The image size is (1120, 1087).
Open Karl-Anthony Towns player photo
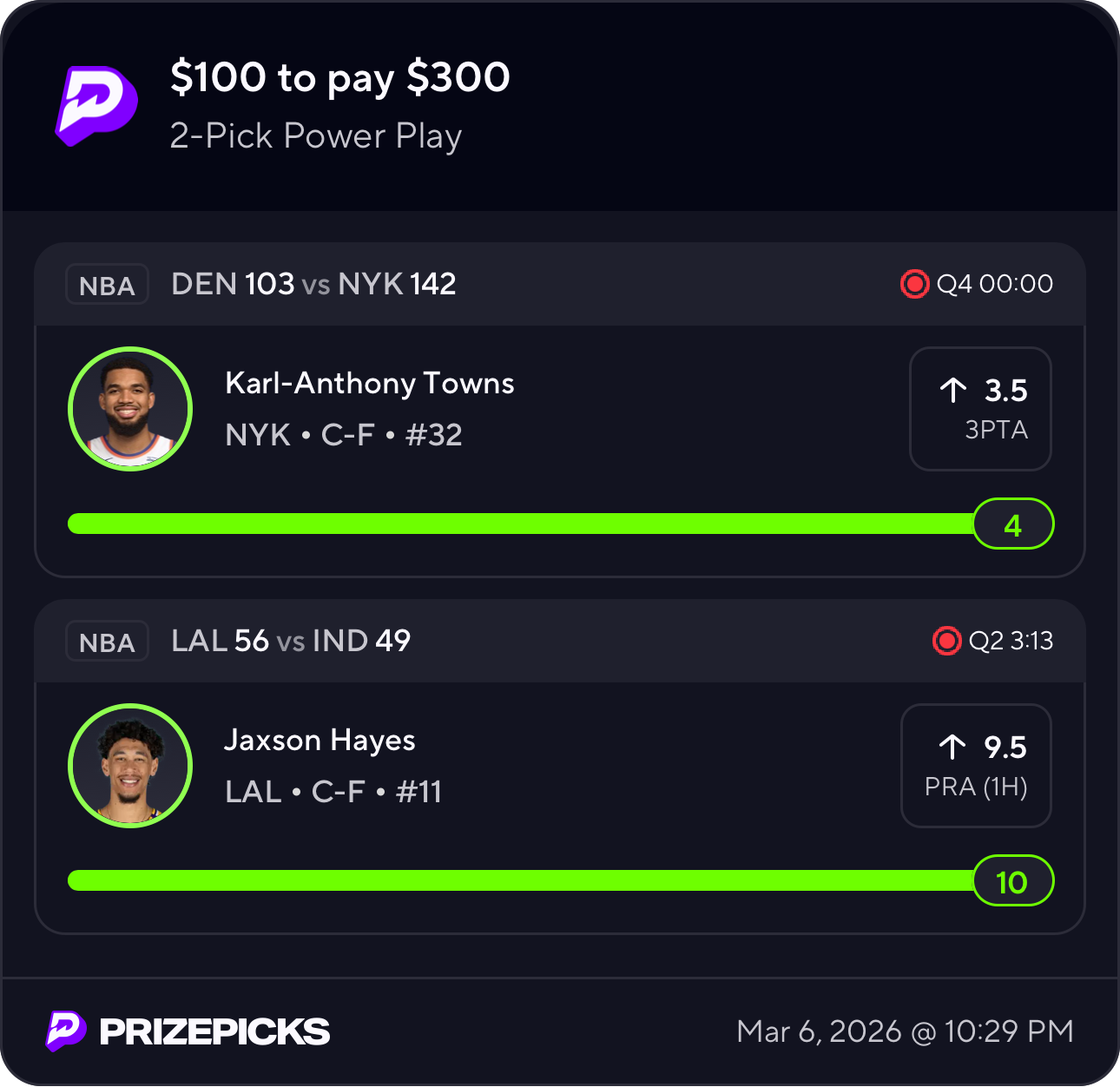(x=130, y=409)
